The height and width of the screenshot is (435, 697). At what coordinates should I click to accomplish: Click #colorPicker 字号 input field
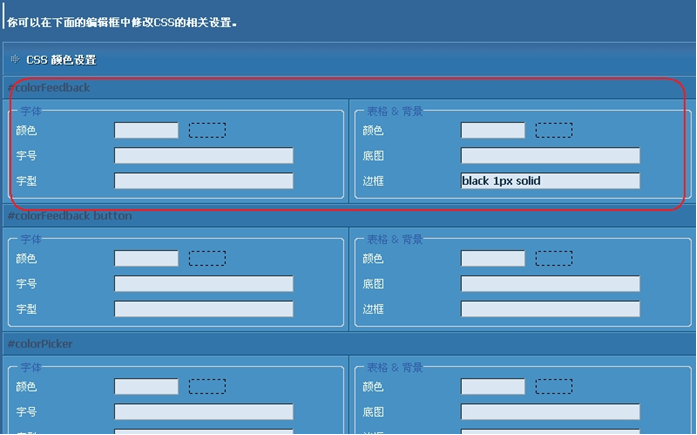coord(204,411)
